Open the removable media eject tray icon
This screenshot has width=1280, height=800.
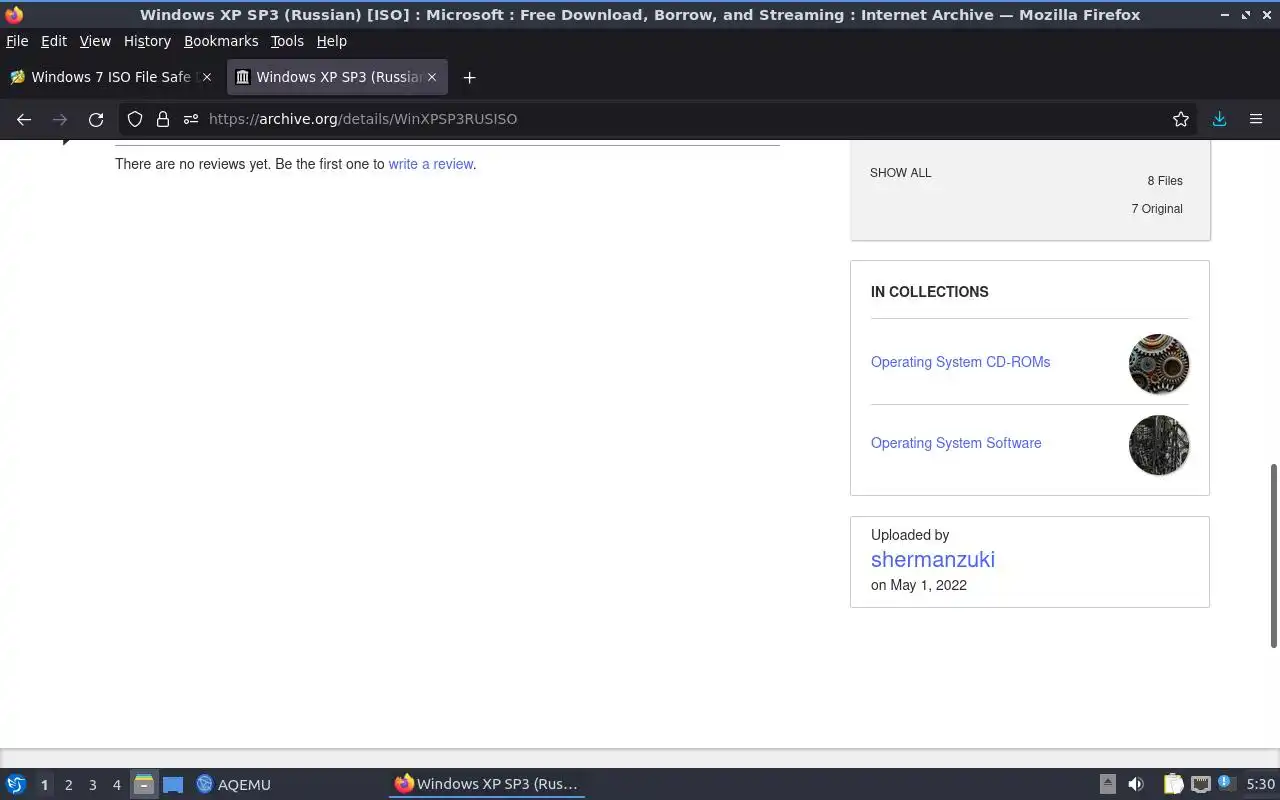tap(1107, 784)
